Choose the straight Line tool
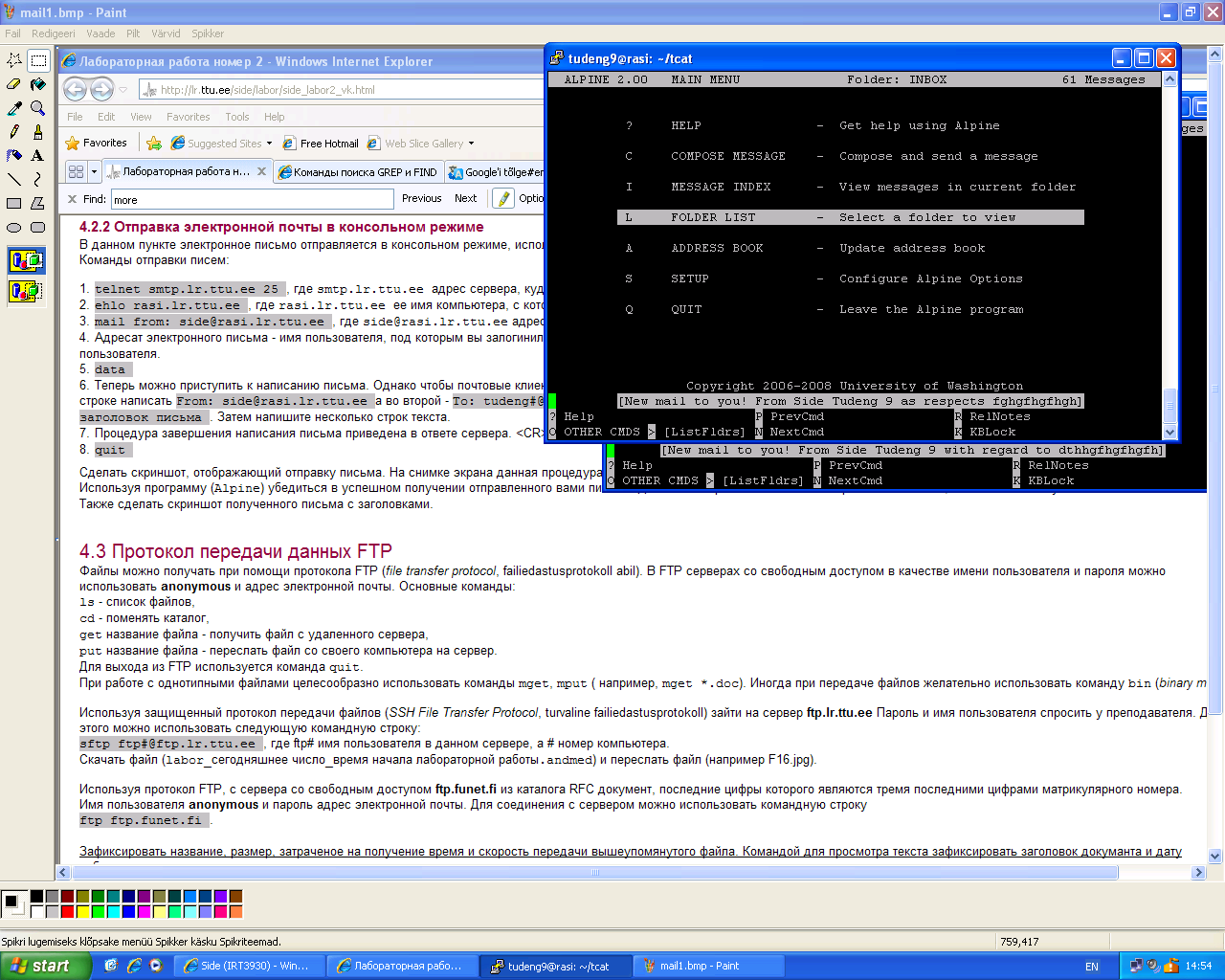This screenshot has height=980, width=1225. 14,179
